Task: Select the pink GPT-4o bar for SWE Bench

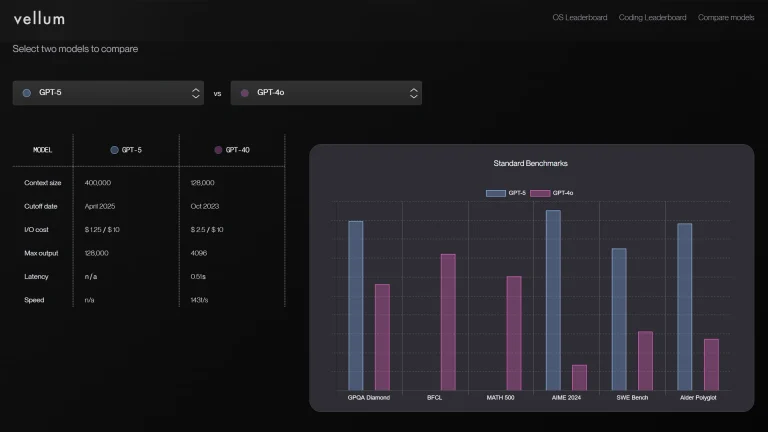Action: (645, 360)
